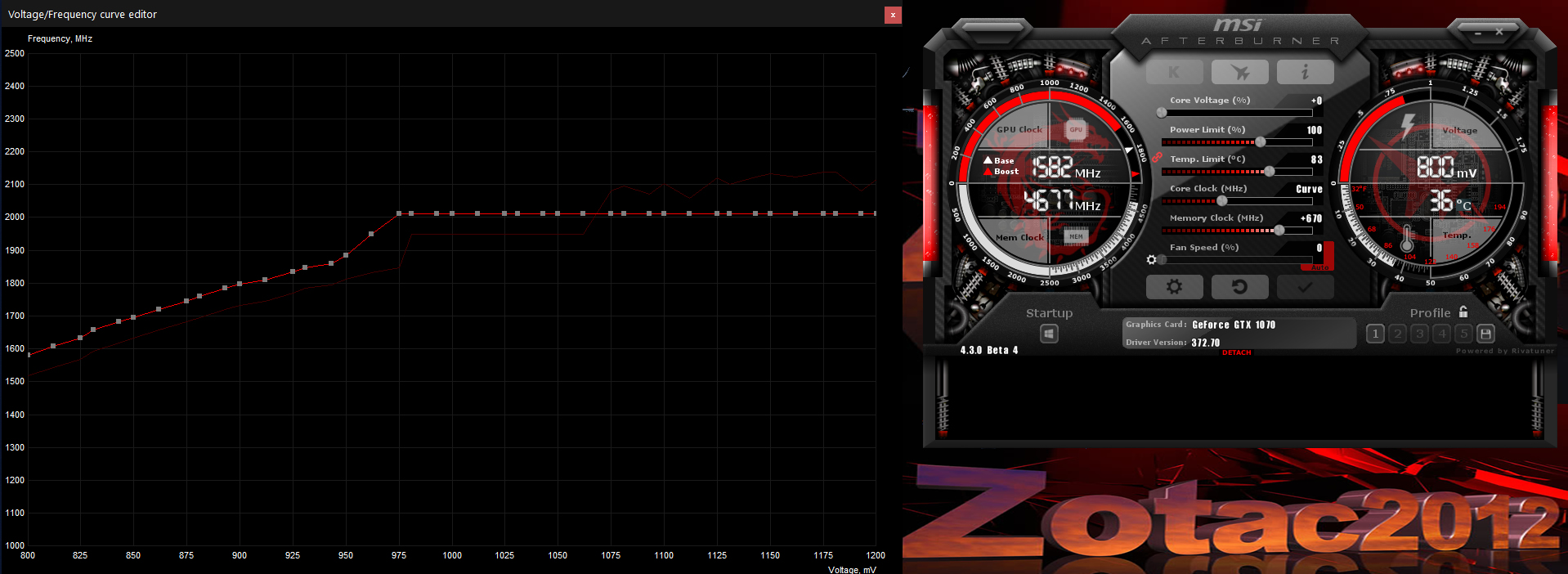The height and width of the screenshot is (574, 1568).
Task: Click the 'Voltage/Frequency curve editor' title
Action: (83, 14)
